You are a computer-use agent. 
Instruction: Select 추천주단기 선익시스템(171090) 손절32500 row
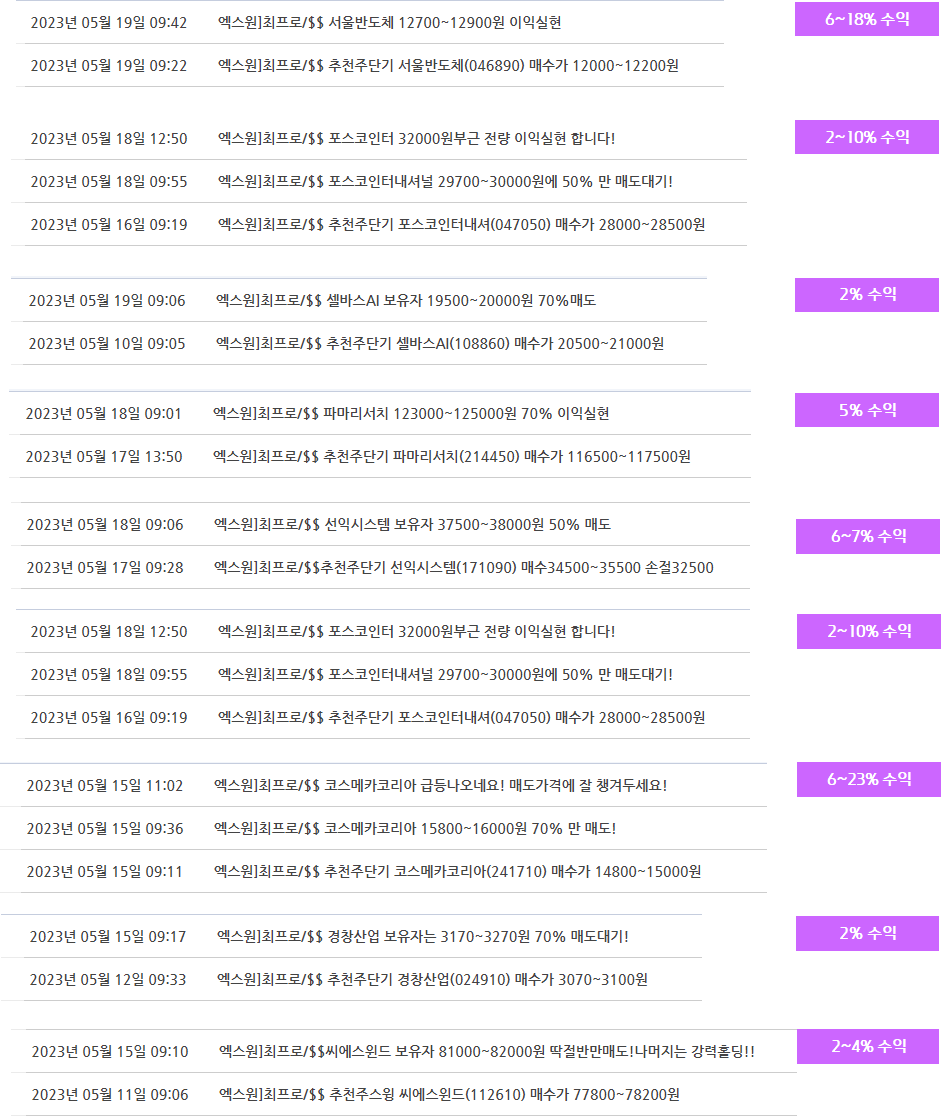(463, 568)
